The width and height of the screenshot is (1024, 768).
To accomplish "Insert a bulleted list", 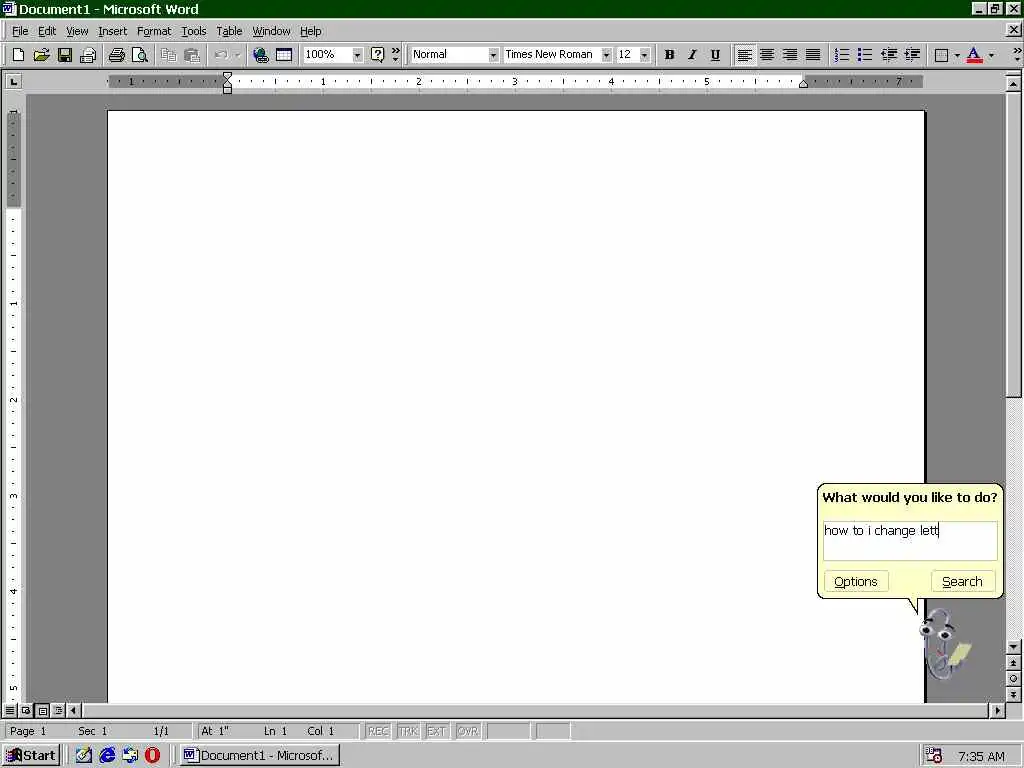I will (865, 55).
